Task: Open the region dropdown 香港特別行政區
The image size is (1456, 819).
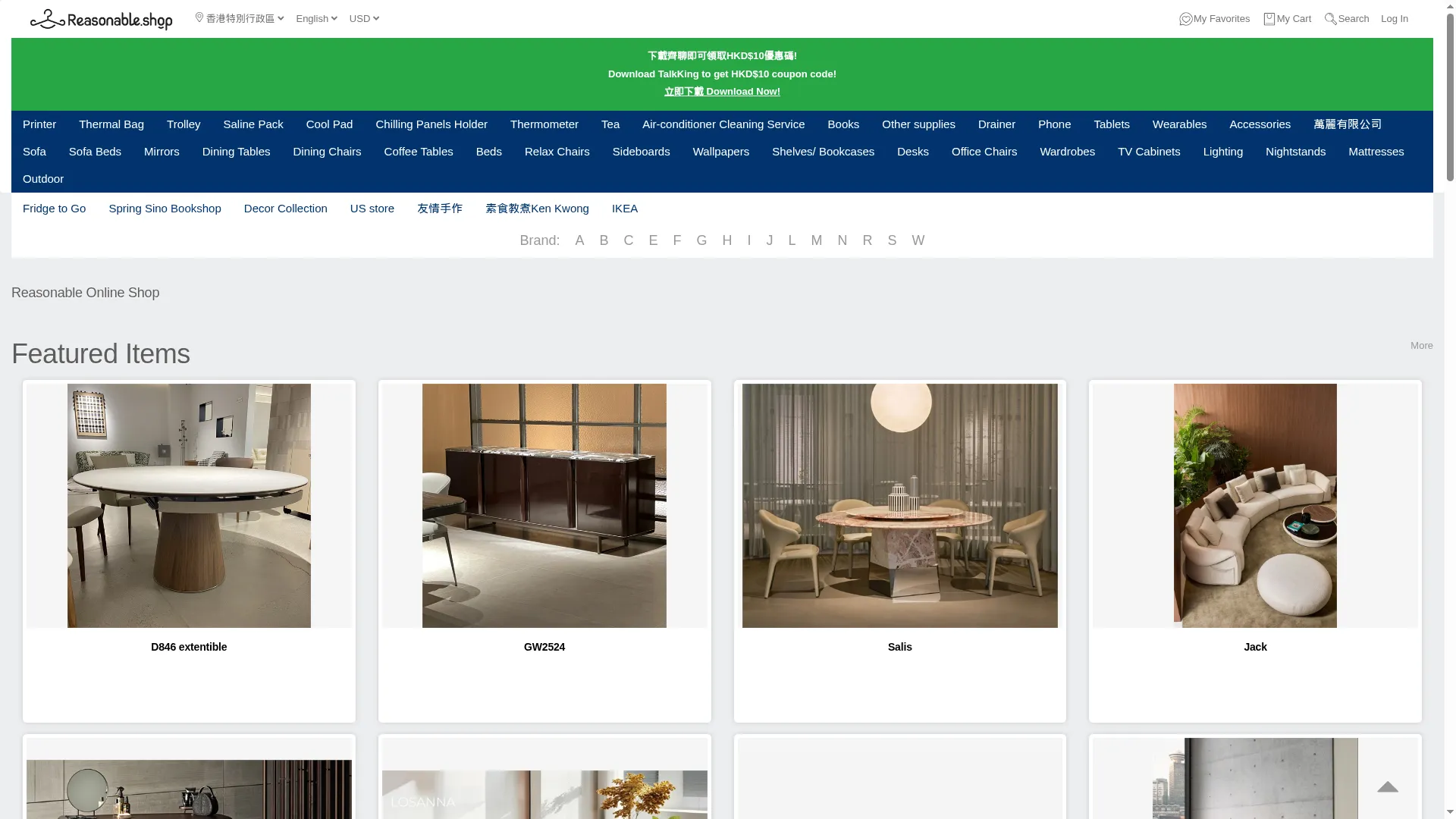Action: tap(240, 19)
